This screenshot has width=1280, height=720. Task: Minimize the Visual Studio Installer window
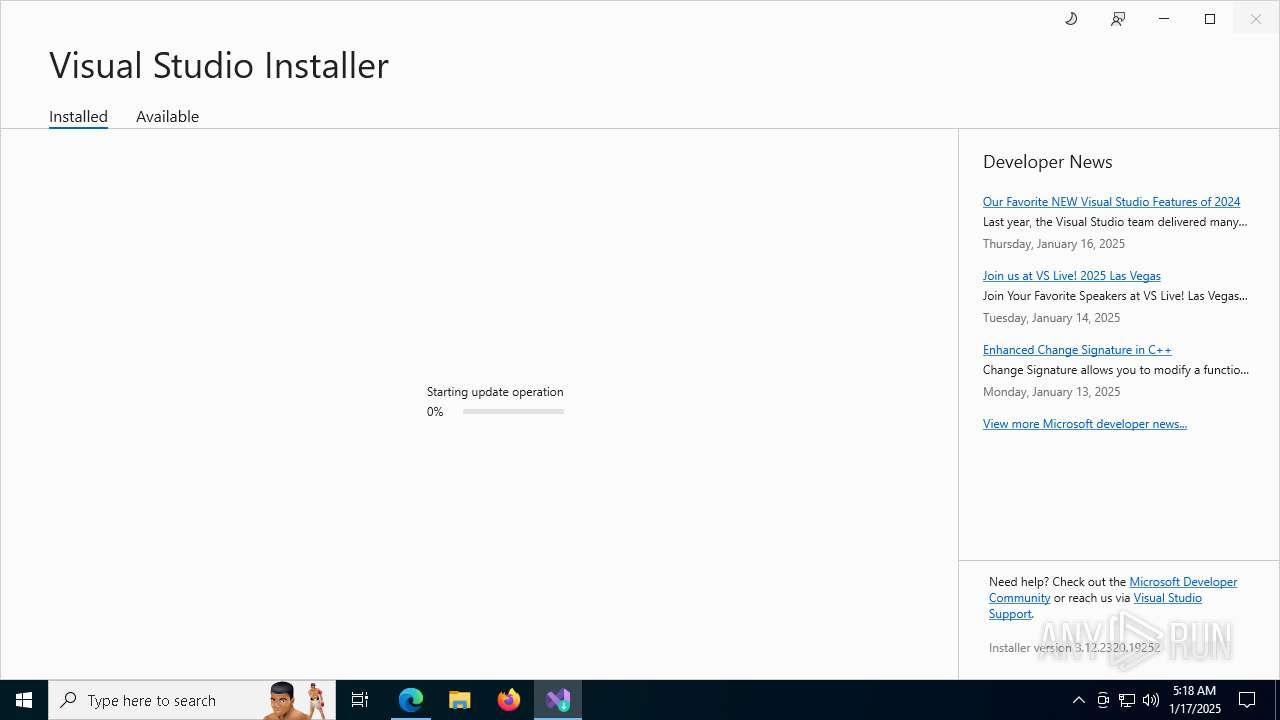click(1164, 19)
